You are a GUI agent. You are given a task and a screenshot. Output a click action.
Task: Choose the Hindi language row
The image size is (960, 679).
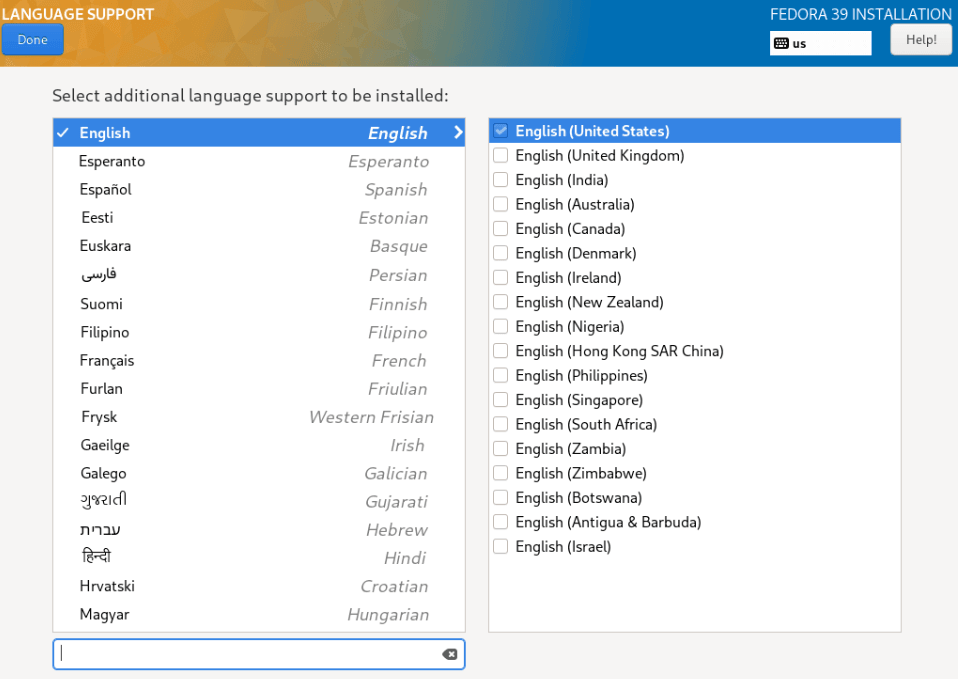(x=258, y=557)
